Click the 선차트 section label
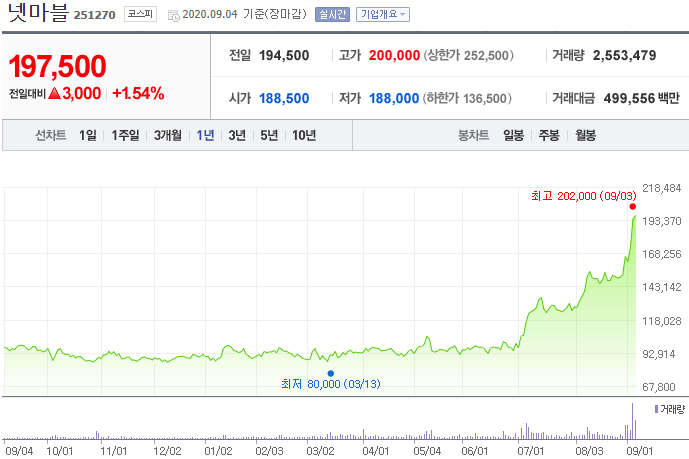The height and width of the screenshot is (459, 689). tap(51, 135)
